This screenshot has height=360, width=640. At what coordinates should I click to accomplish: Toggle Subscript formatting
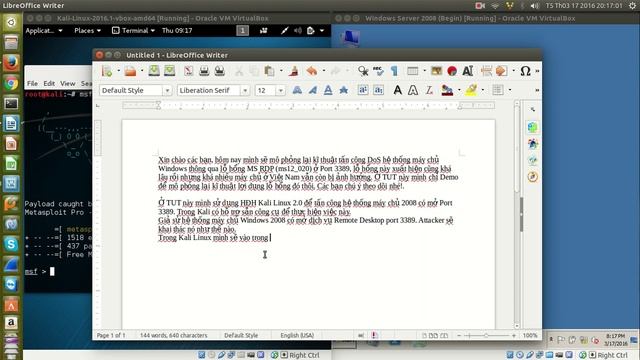point(378,90)
